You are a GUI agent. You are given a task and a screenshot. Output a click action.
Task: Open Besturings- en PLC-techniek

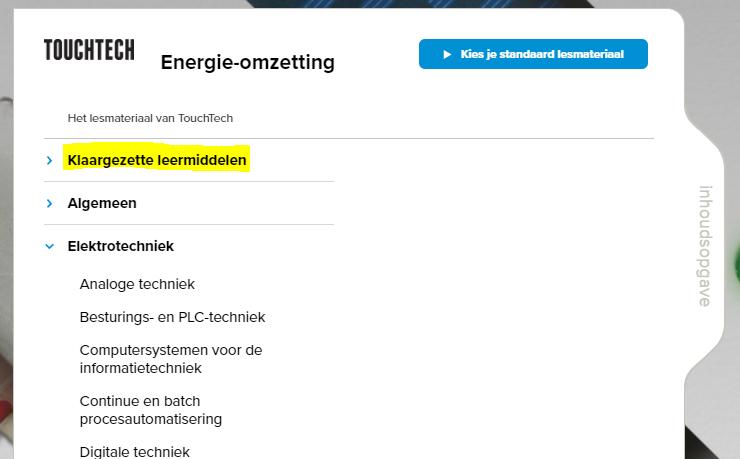click(172, 317)
